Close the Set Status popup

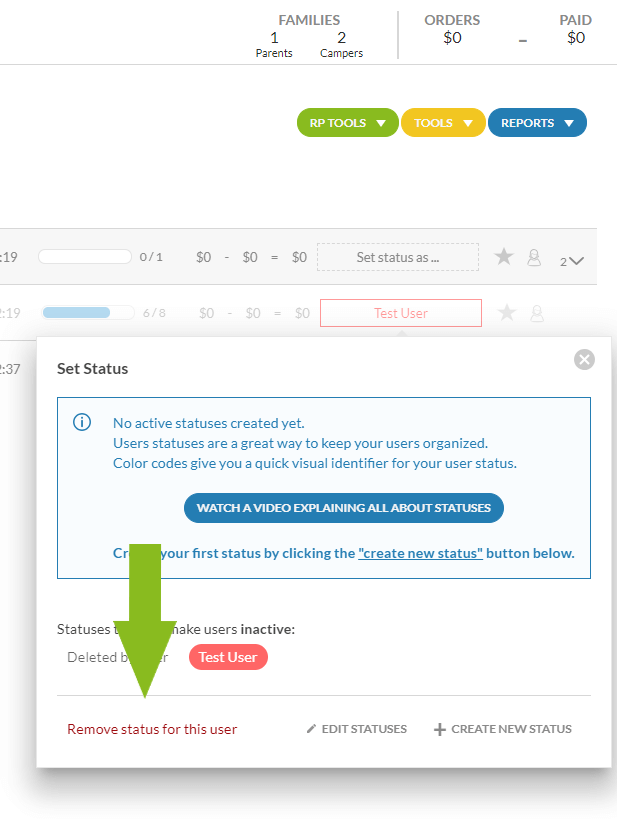tap(585, 359)
